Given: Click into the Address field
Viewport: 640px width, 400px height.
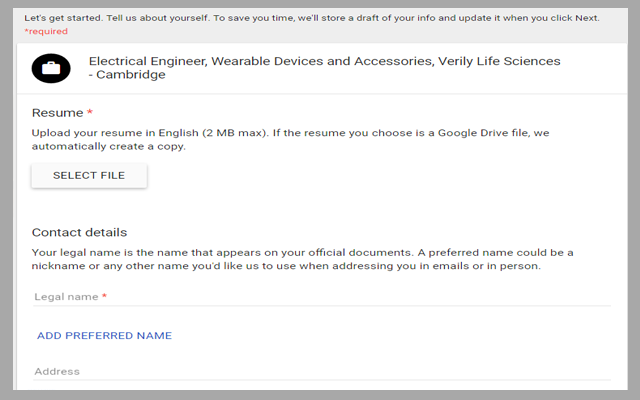Looking at the screenshot, I should pos(320,372).
